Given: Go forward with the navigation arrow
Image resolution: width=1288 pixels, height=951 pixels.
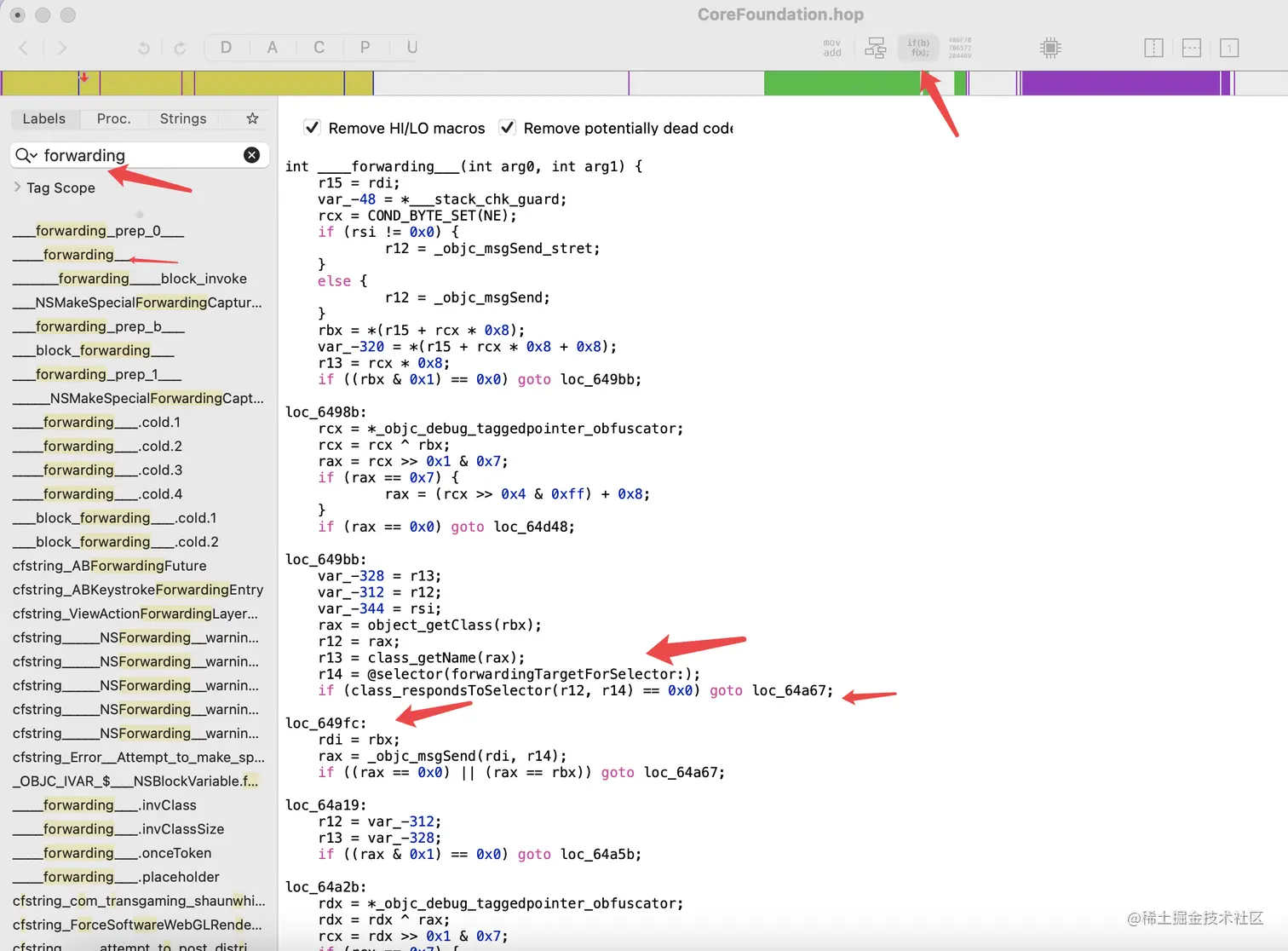Looking at the screenshot, I should tap(61, 48).
